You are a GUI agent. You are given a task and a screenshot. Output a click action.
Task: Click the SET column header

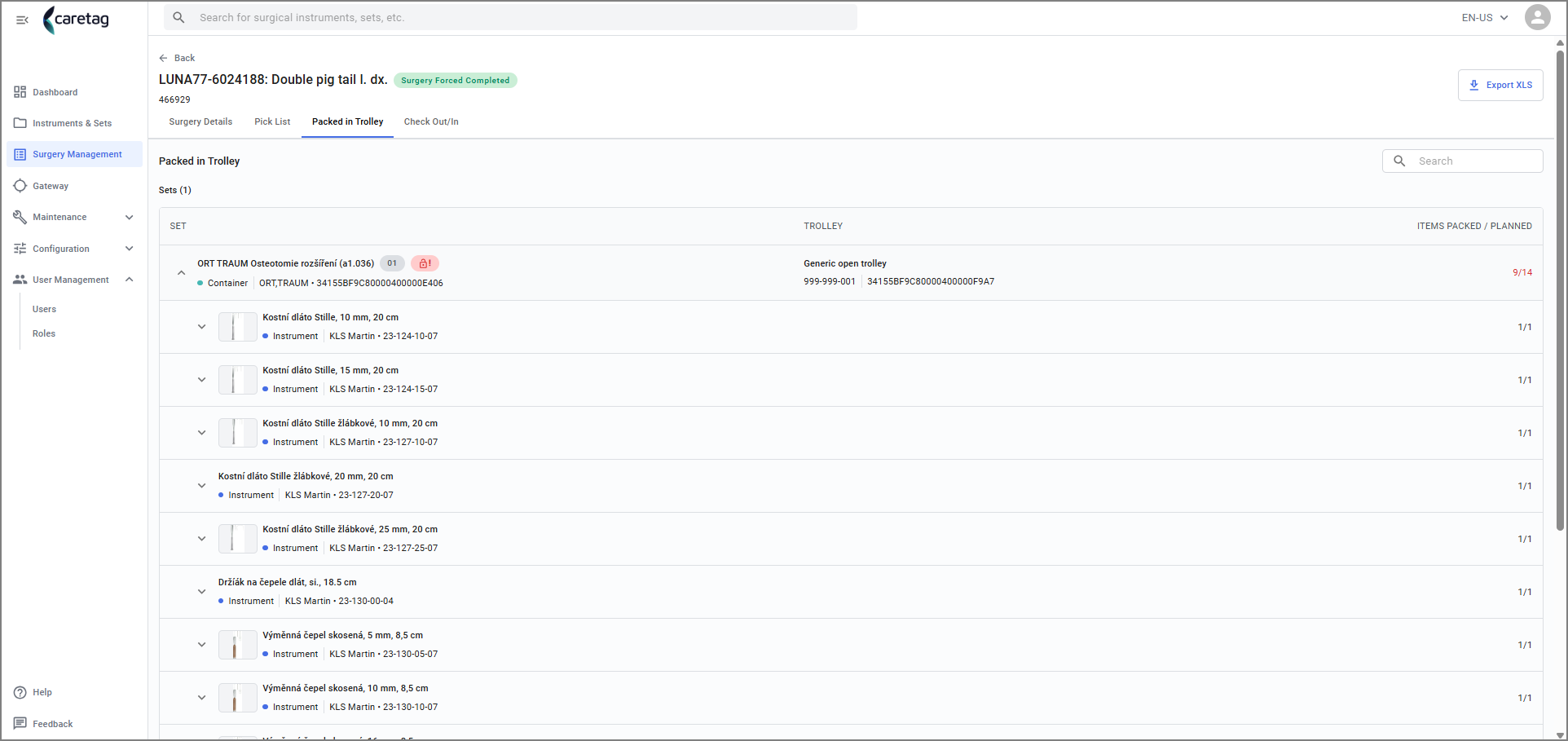[x=178, y=226]
